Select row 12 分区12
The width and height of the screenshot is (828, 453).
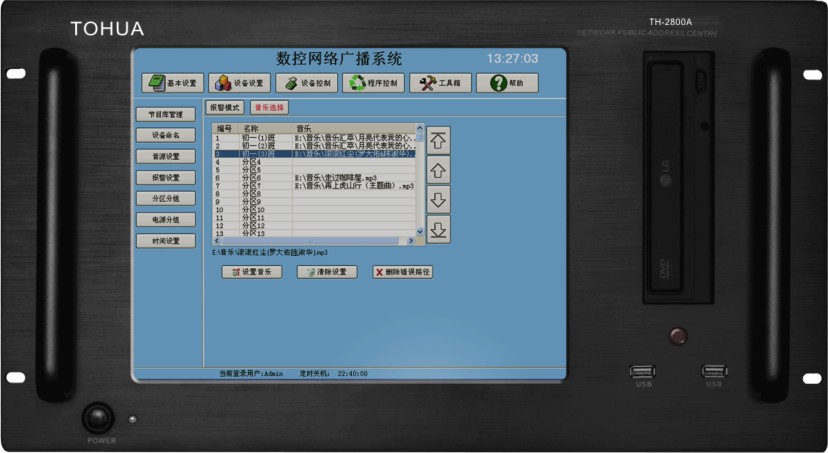click(x=314, y=225)
